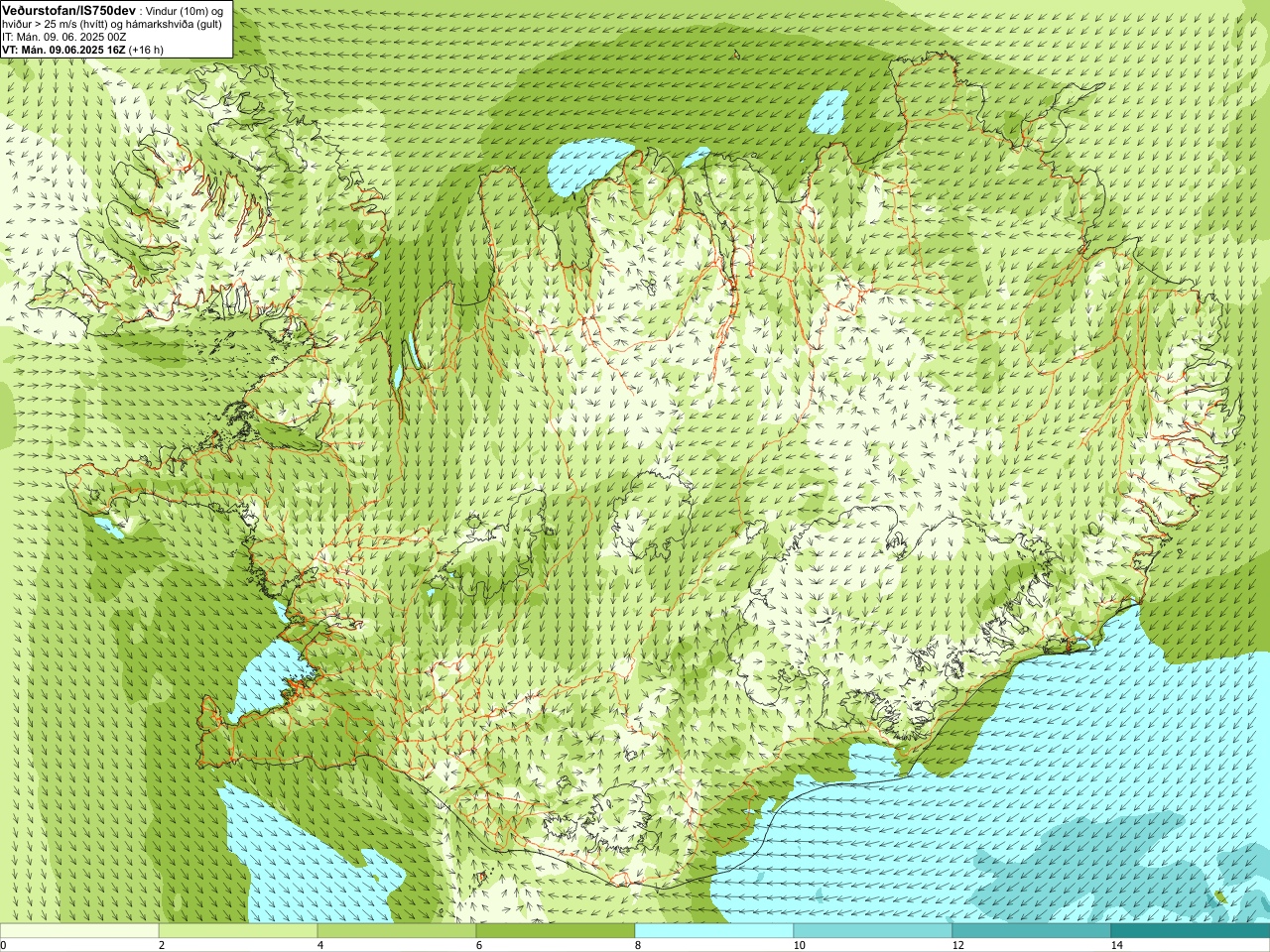
Task: Click the 'IT: Mán. 09. 06. 2025 00Z' line
Action: click(x=64, y=37)
